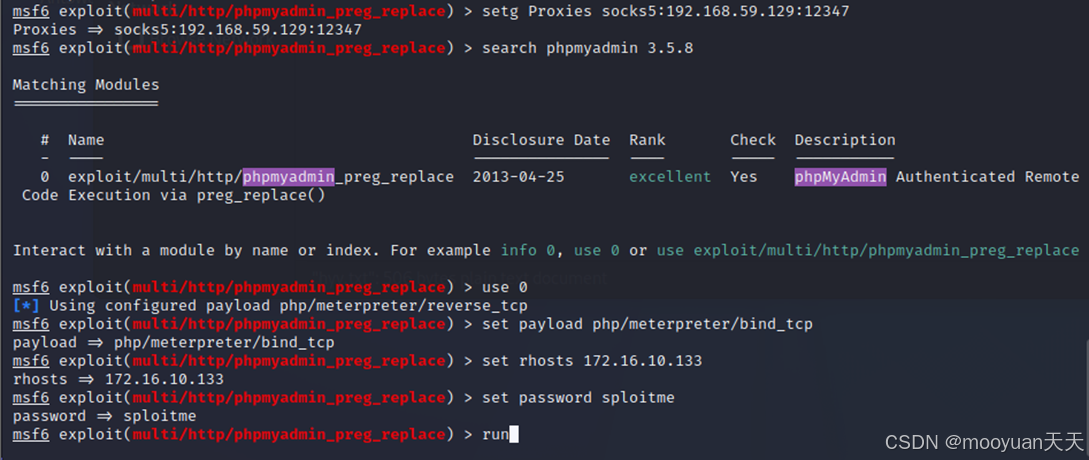
Task: Click the block cursor after 'run'
Action: pyautogui.click(x=514, y=434)
